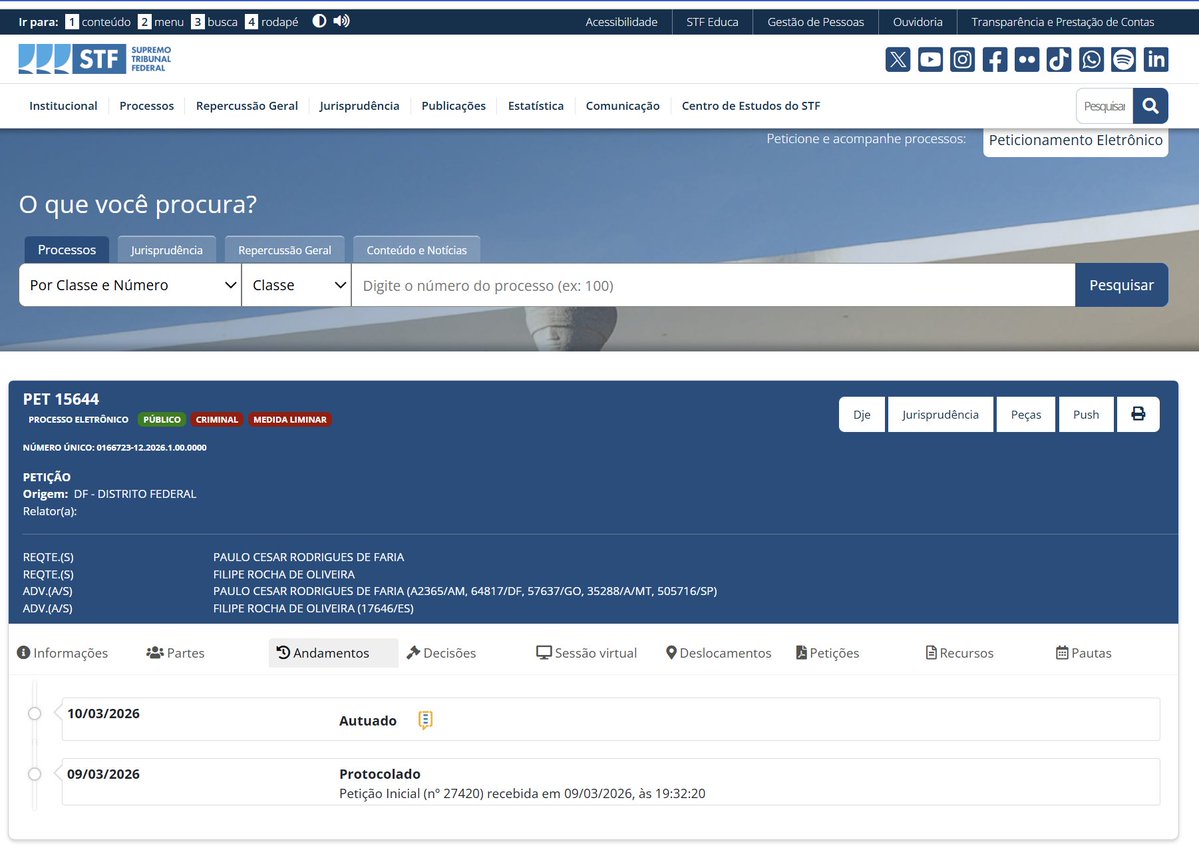
Task: Open the Classe dropdown
Action: (x=296, y=285)
